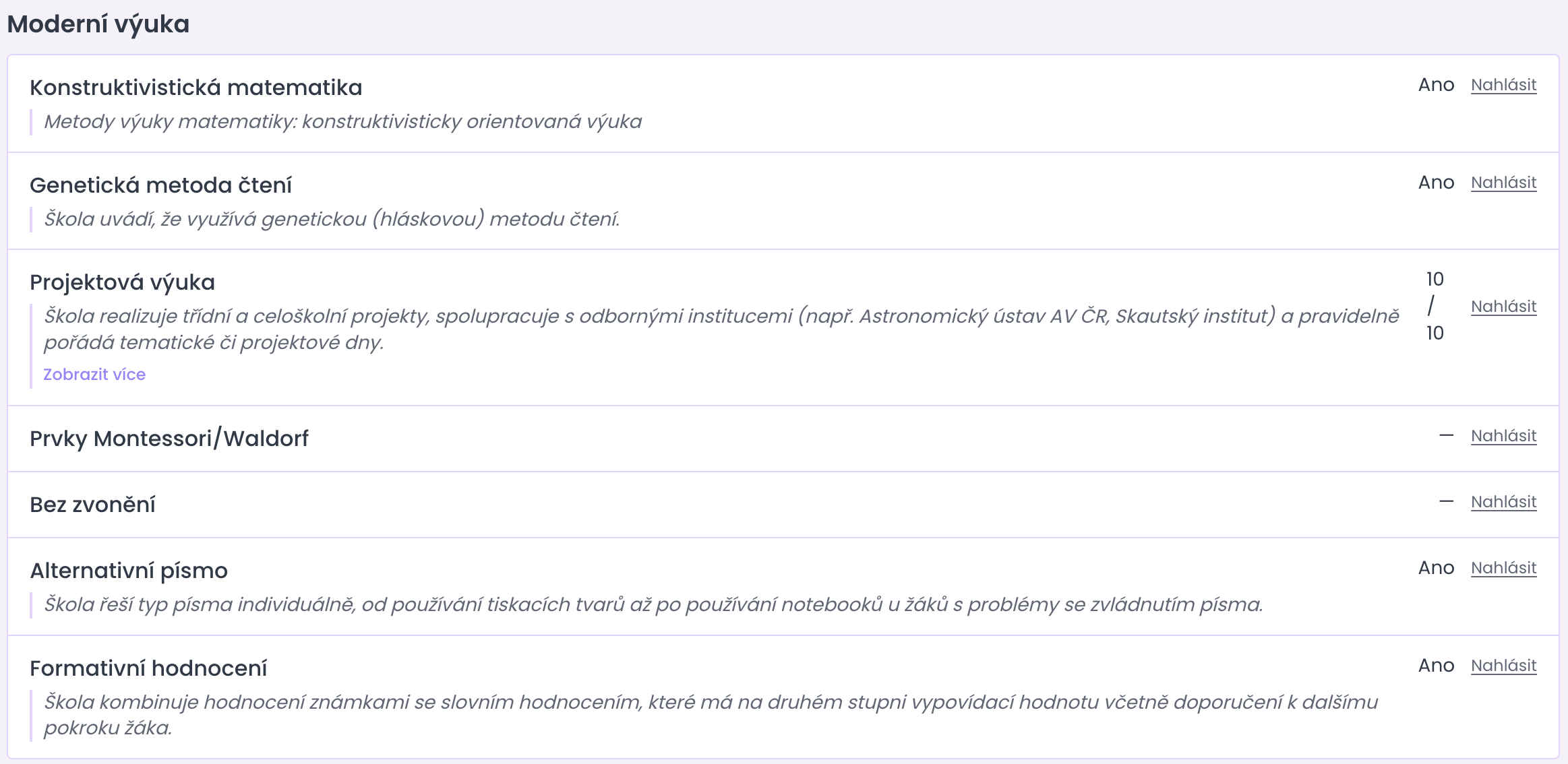
Task: Click Nahlásit next to Genetická metoda čtení
Action: 1503,183
